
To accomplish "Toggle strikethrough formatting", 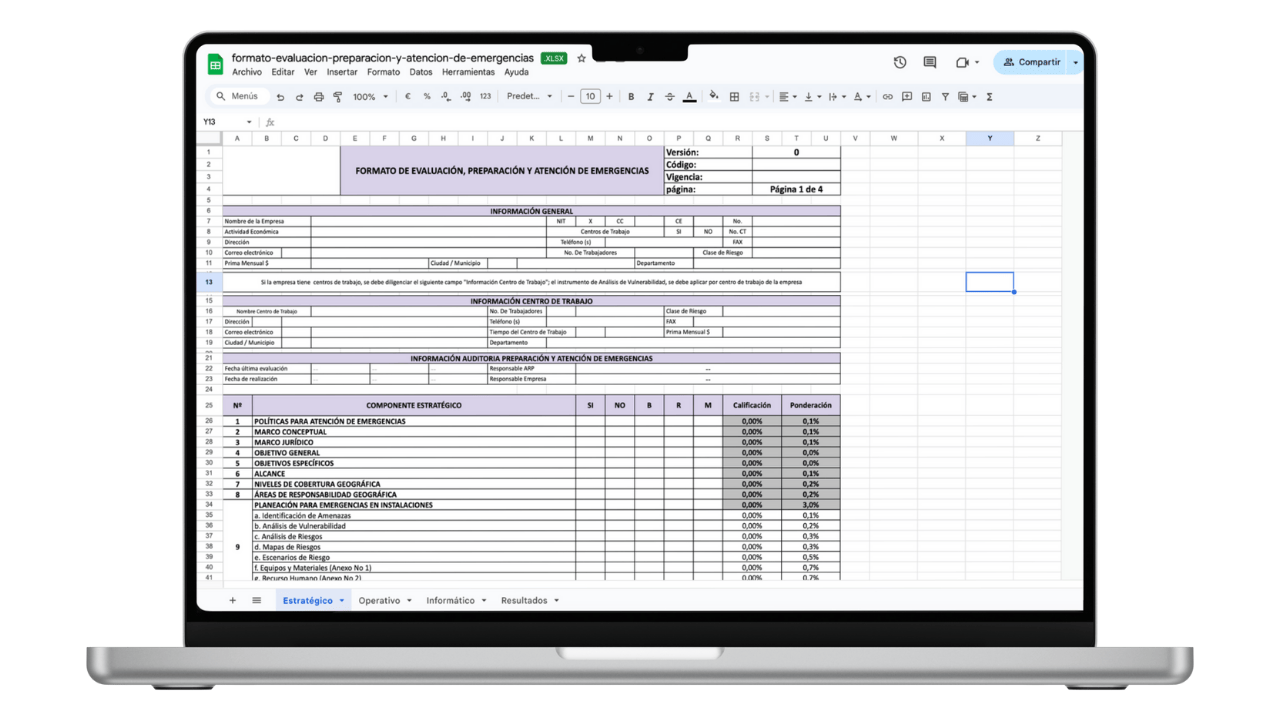I will (669, 96).
